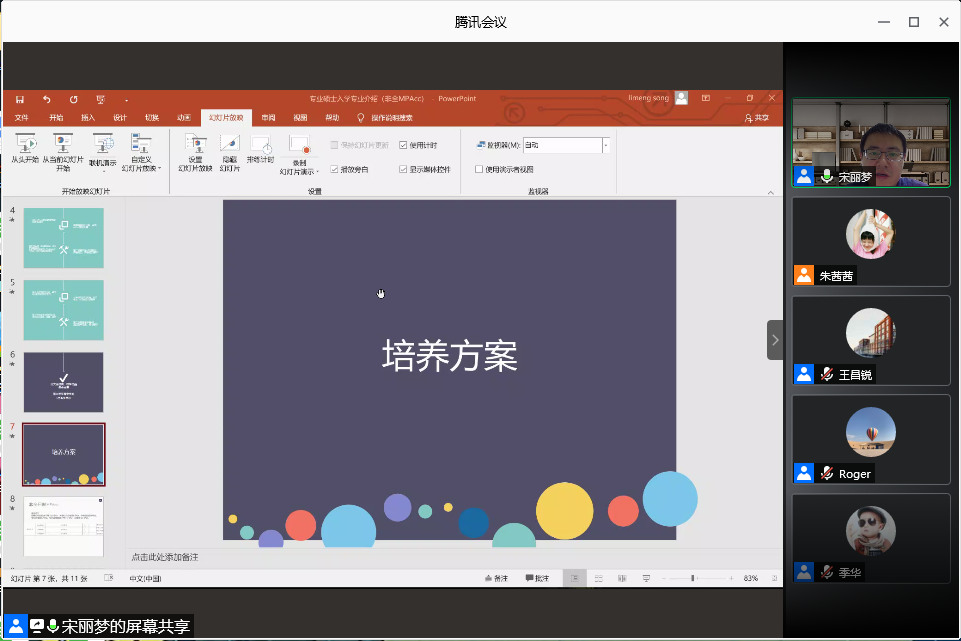The image size is (961, 641).
Task: Switch to slide sorter view in status bar
Action: point(598,578)
